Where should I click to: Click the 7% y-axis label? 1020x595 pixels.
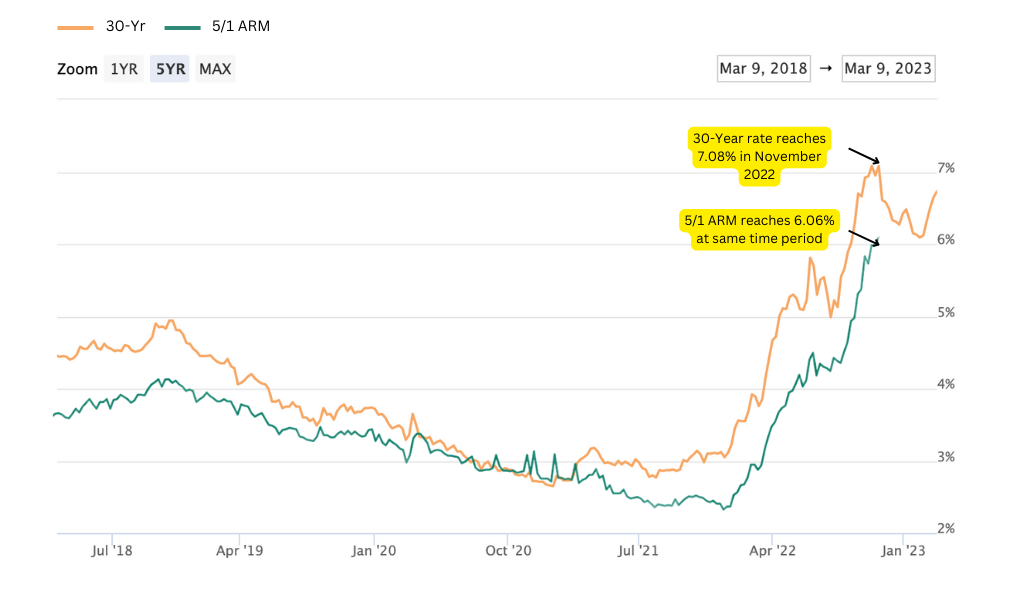(945, 168)
